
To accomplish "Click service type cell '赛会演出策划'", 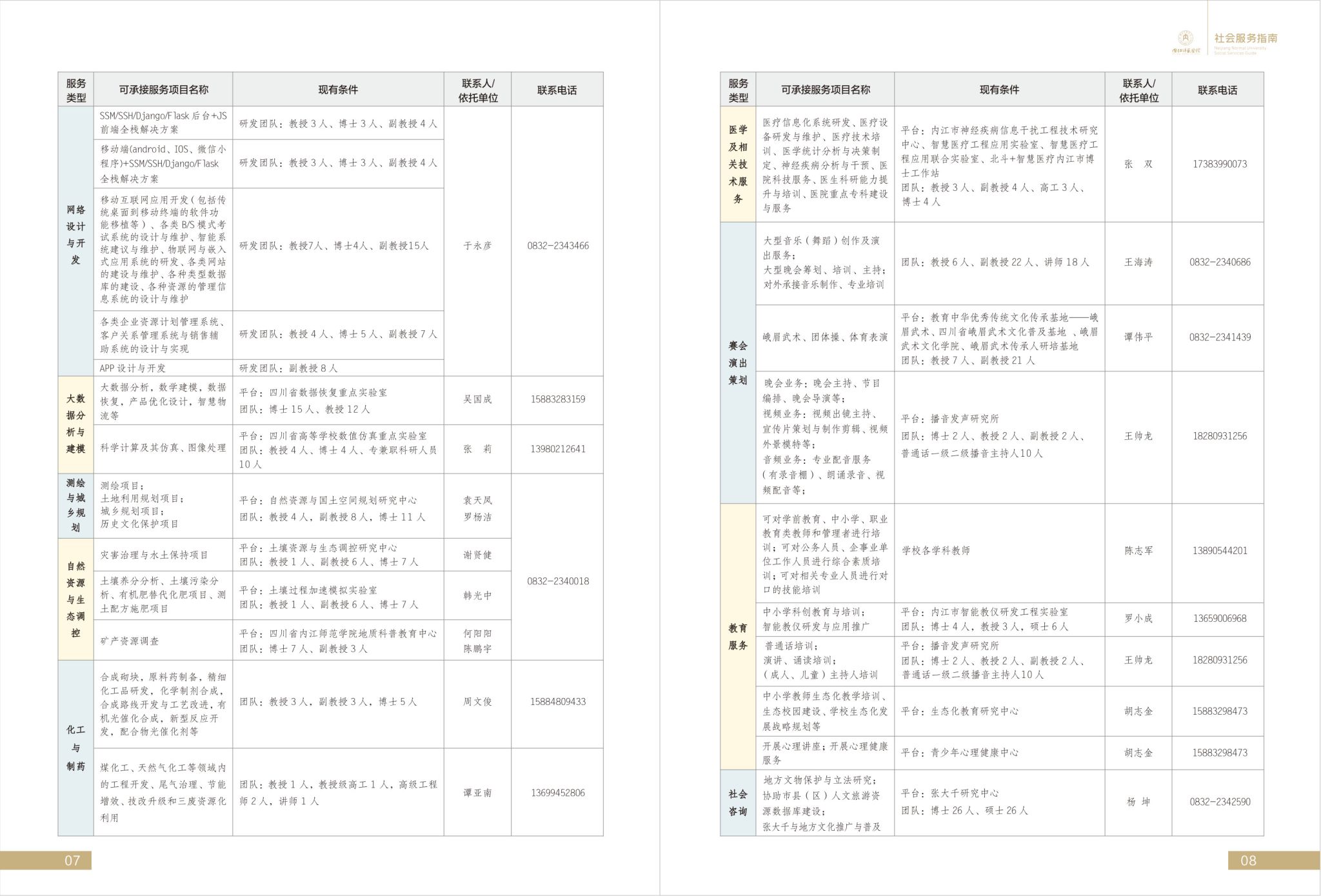I will (x=738, y=363).
